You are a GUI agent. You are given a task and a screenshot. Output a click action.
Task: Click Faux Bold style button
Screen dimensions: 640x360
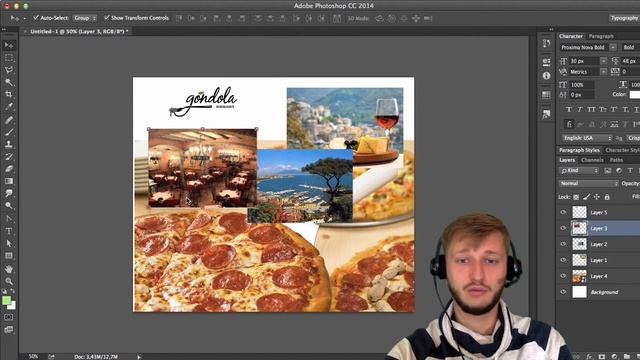pos(569,109)
